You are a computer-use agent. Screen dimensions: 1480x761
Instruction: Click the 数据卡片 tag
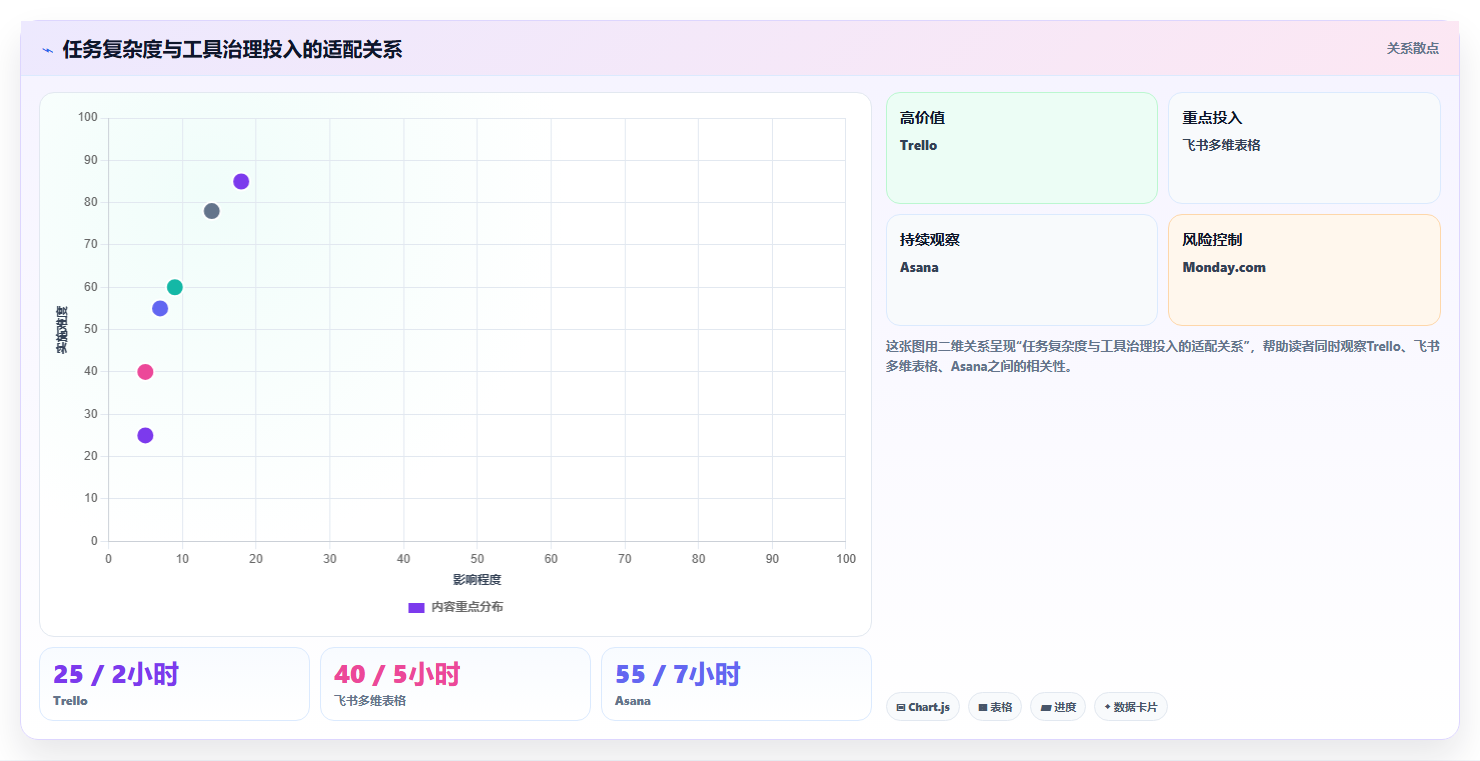[1131, 707]
